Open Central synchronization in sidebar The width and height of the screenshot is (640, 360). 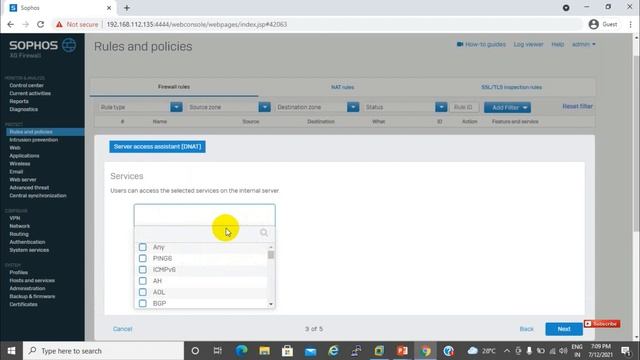(x=38, y=196)
